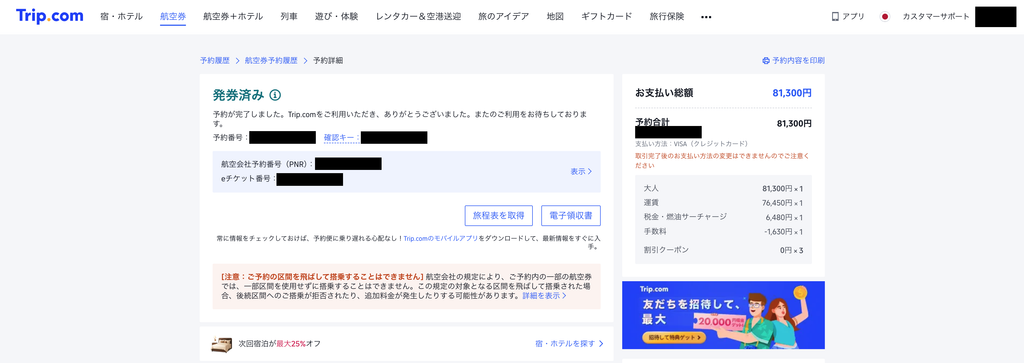The width and height of the screenshot is (1024, 363).
Task: Expand PNR details with 表示
Action: coord(581,172)
